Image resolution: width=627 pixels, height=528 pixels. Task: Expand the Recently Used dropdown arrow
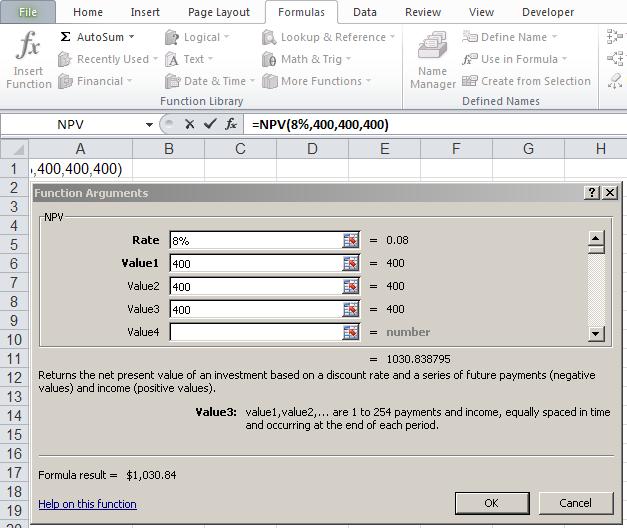pos(155,59)
